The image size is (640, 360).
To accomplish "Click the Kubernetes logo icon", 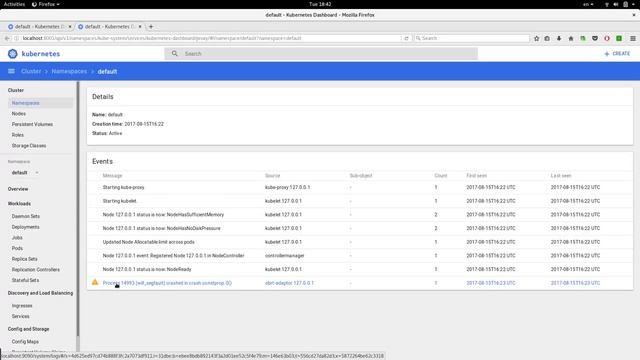I will [x=13, y=53].
